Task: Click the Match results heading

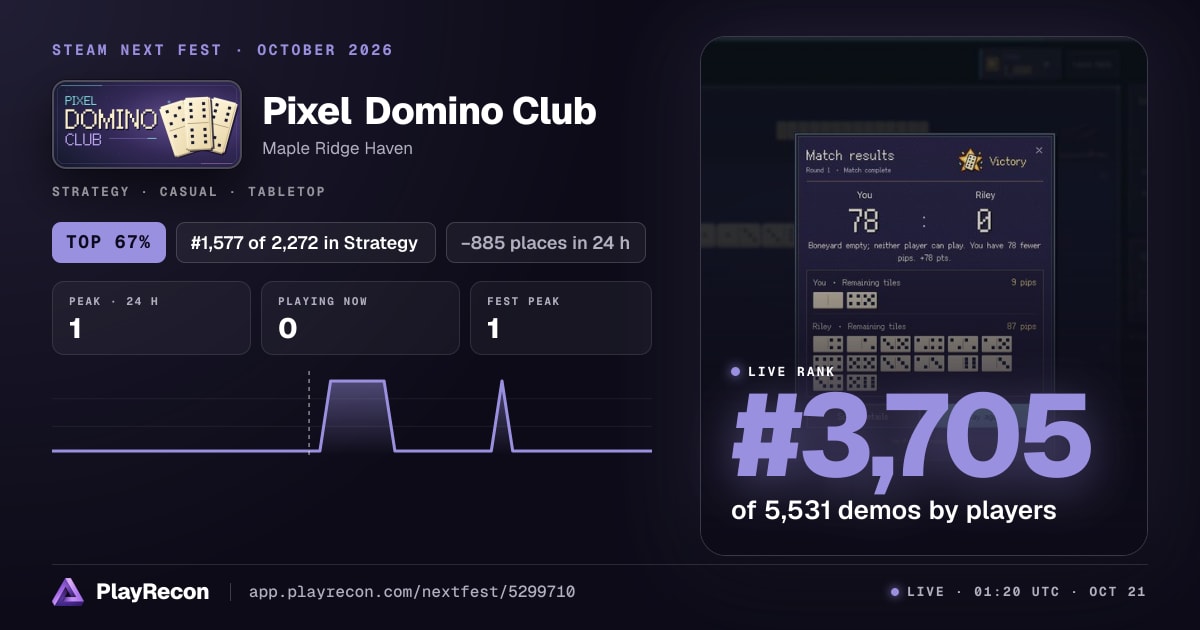Action: pyautogui.click(x=850, y=155)
